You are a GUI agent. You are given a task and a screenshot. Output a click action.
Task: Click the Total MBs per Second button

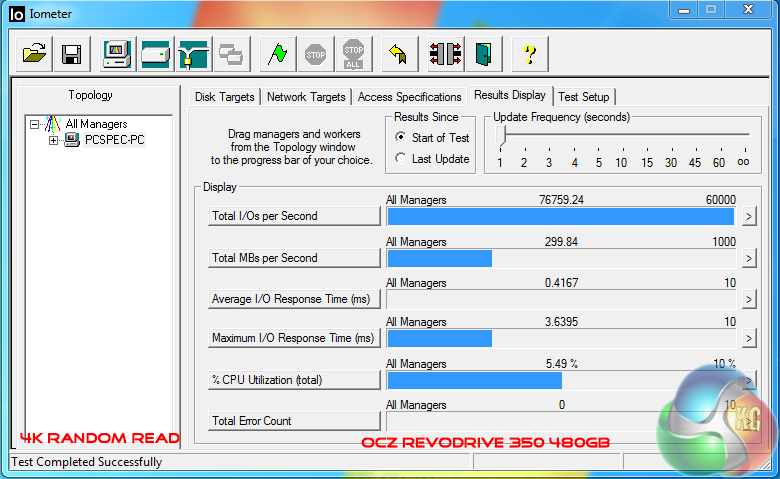point(294,258)
